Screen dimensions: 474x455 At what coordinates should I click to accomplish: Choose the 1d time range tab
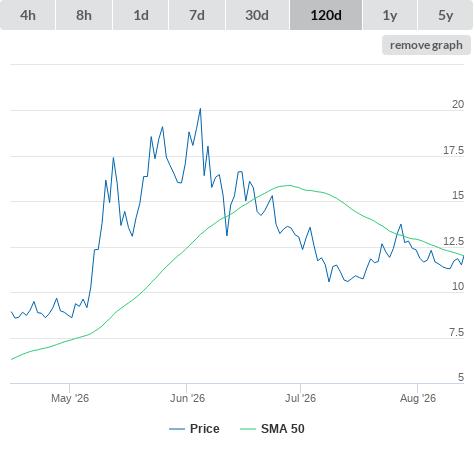(x=141, y=15)
